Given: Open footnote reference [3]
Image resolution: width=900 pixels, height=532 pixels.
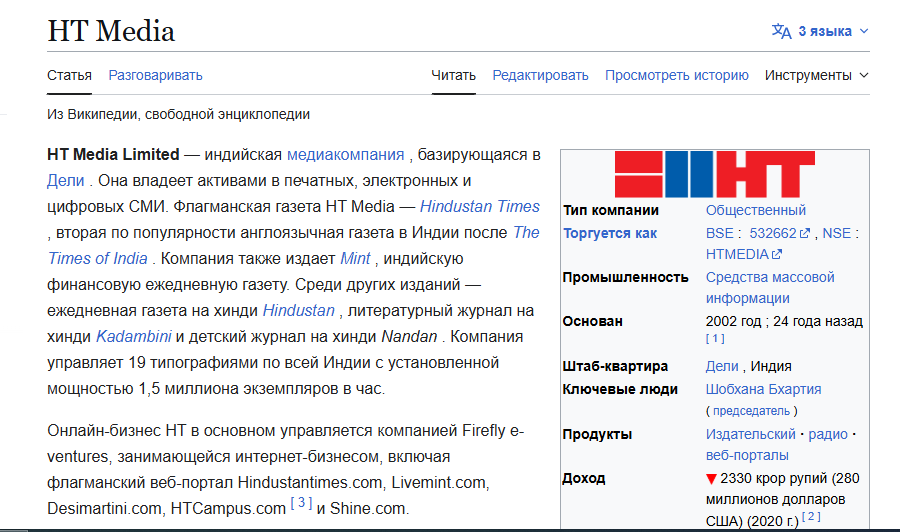Looking at the screenshot, I should tap(301, 503).
